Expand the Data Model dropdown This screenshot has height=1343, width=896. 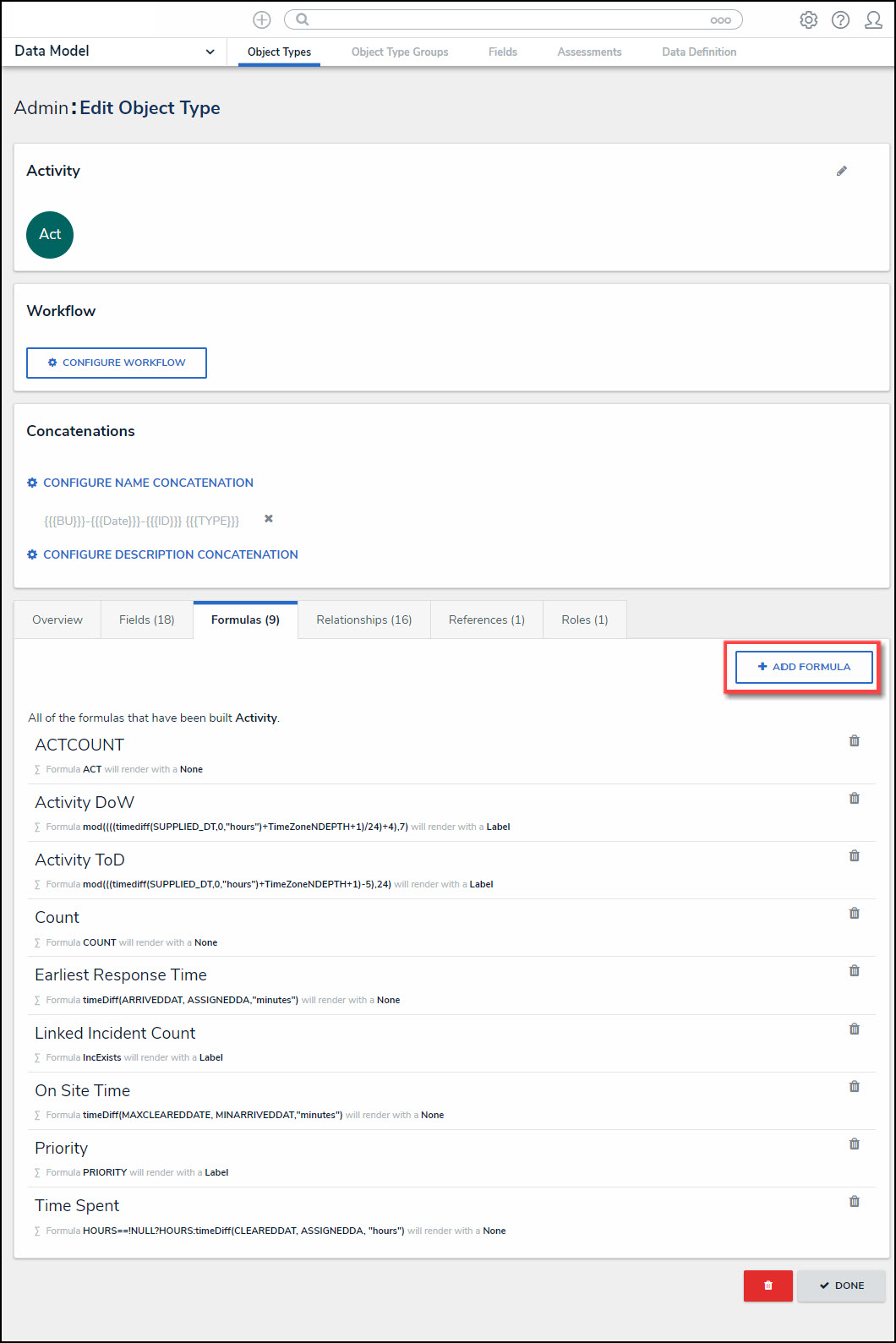point(210,52)
